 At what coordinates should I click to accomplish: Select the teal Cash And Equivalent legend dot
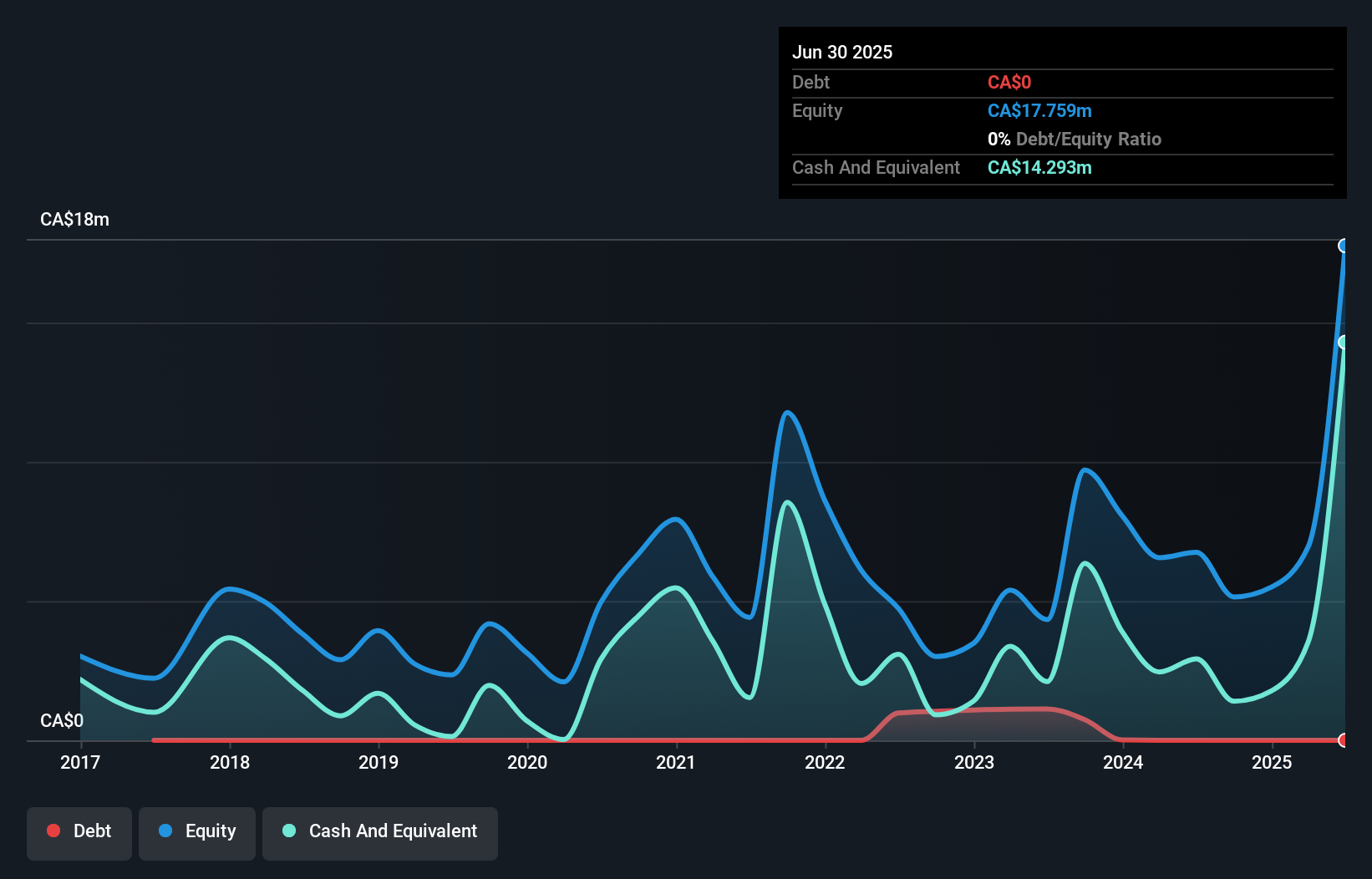288,831
